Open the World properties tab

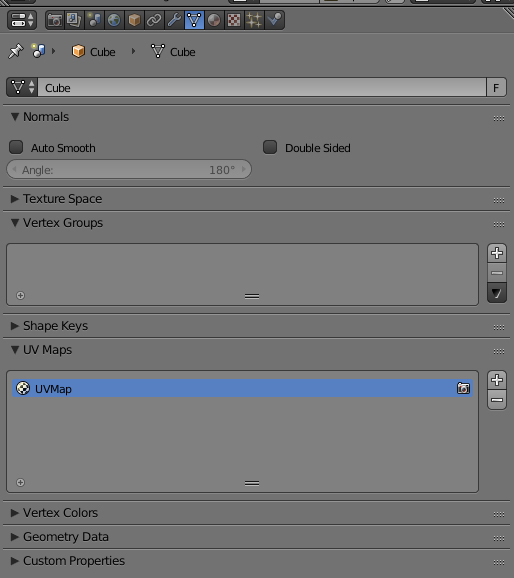tap(114, 20)
